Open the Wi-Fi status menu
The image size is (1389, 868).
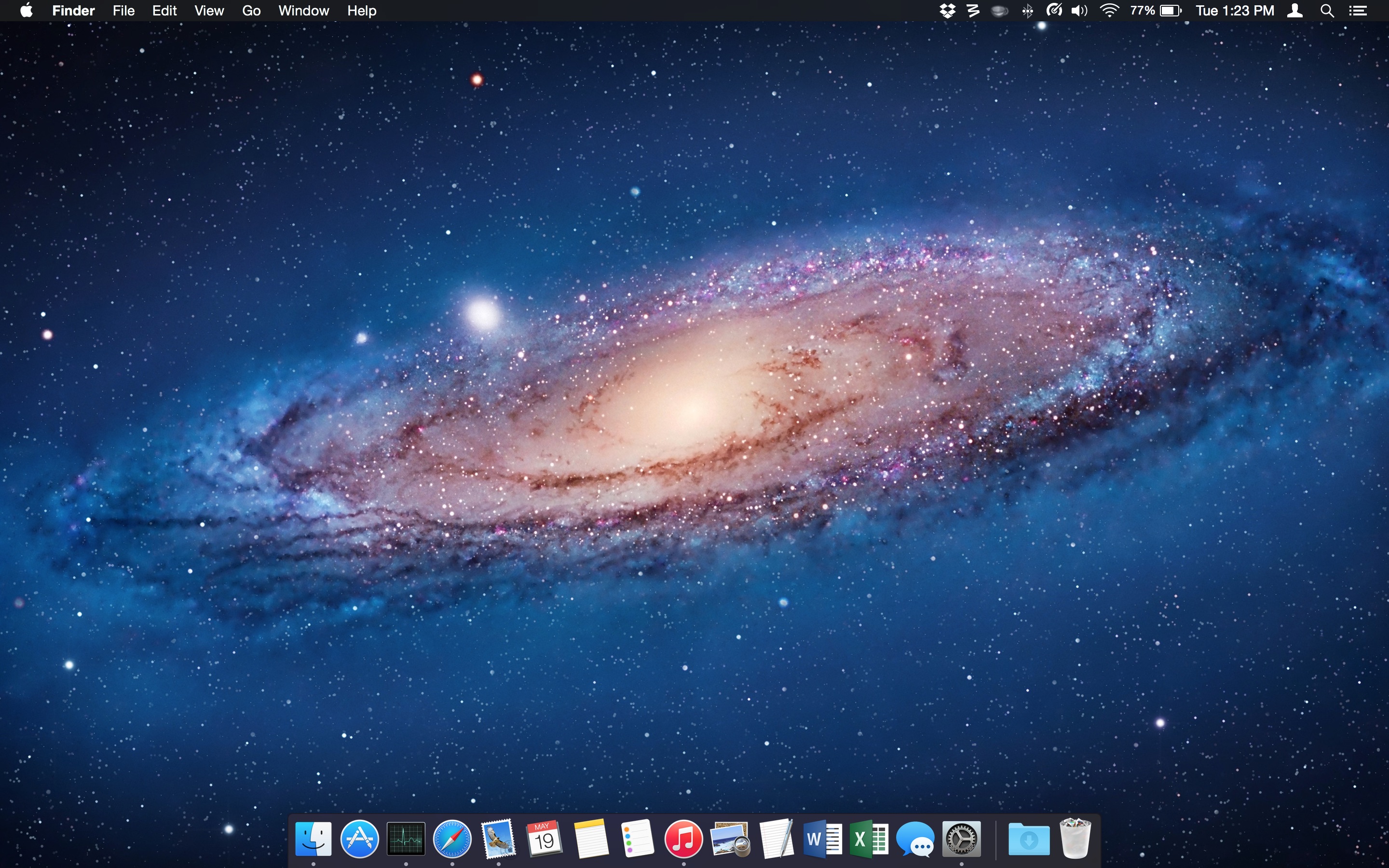click(x=1109, y=10)
